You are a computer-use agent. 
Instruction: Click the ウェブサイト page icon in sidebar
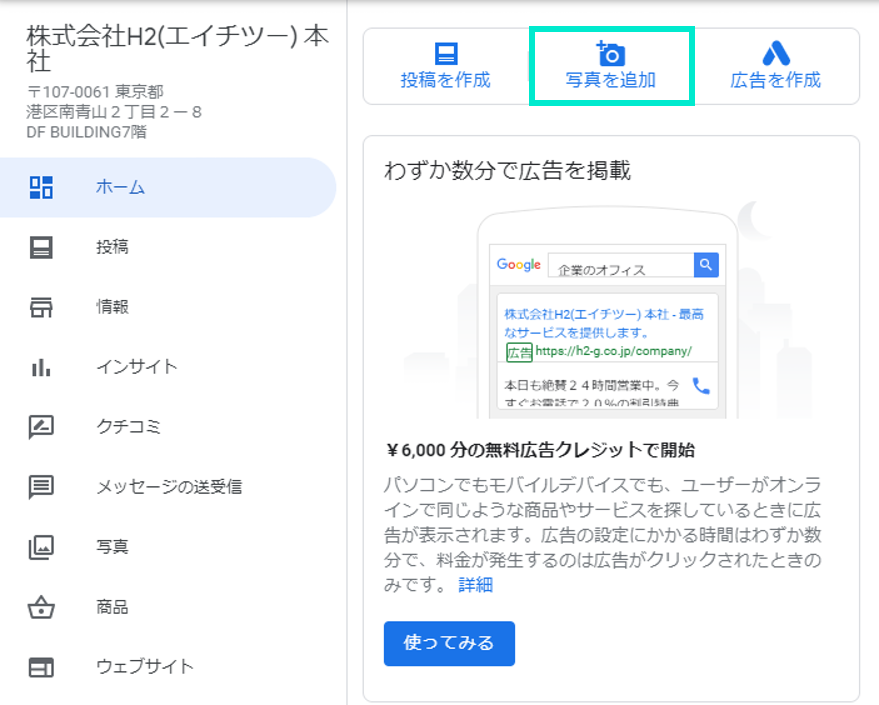point(41,667)
